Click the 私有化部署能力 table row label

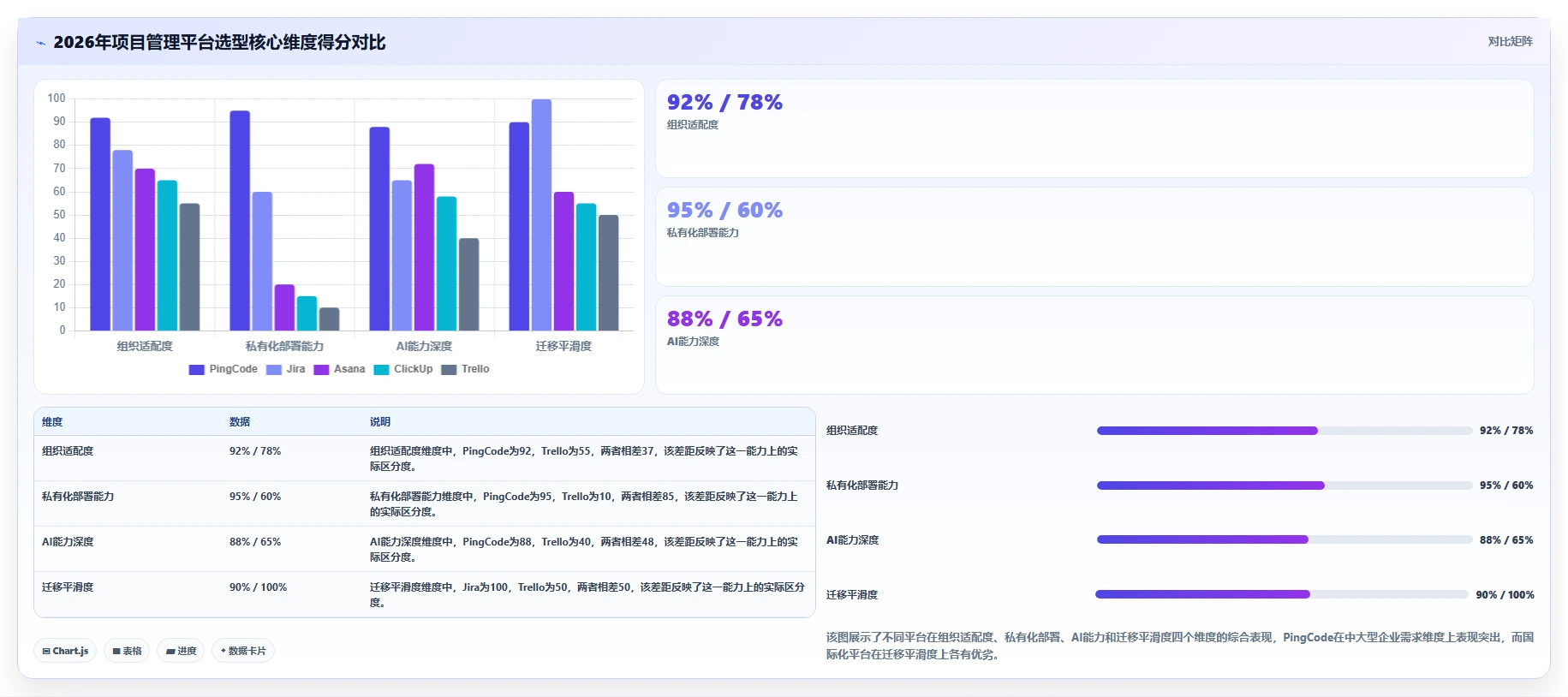pos(78,497)
